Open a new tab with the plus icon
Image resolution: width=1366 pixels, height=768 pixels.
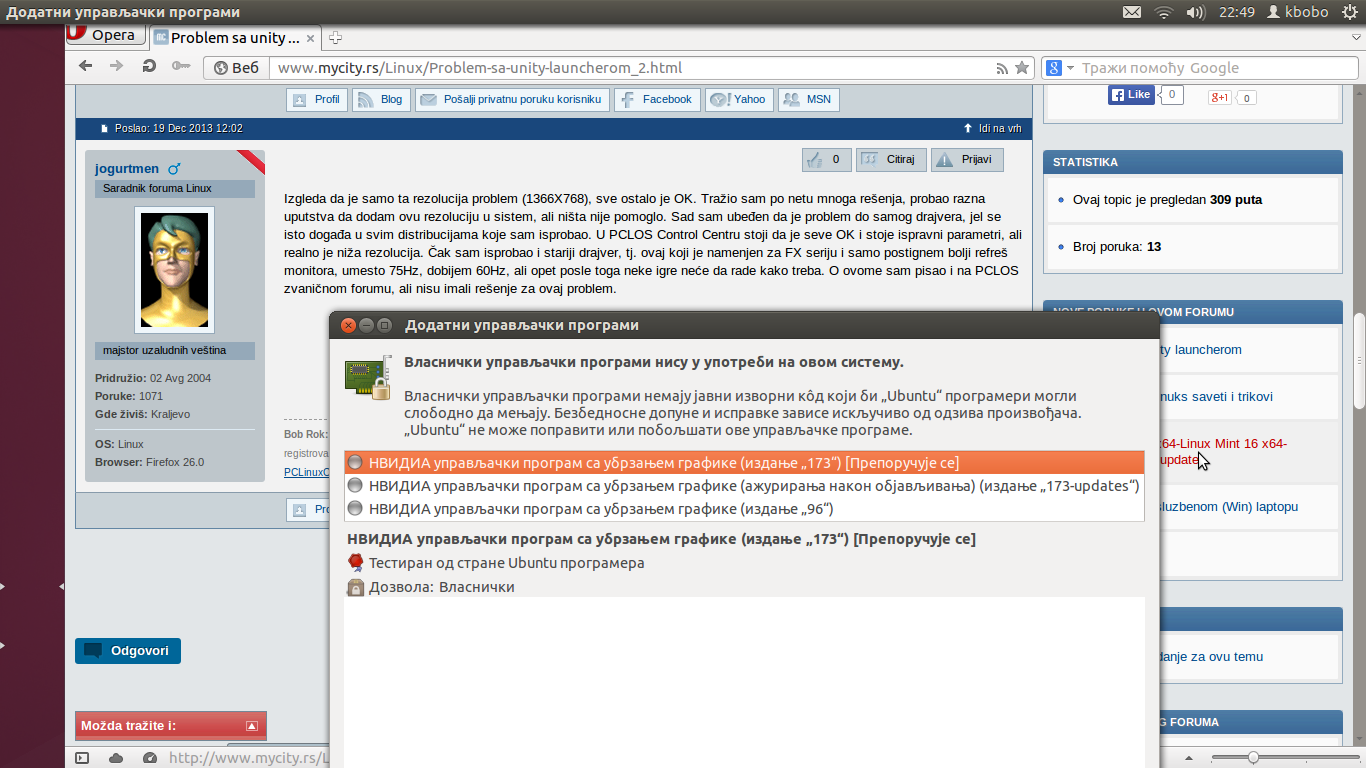(336, 38)
